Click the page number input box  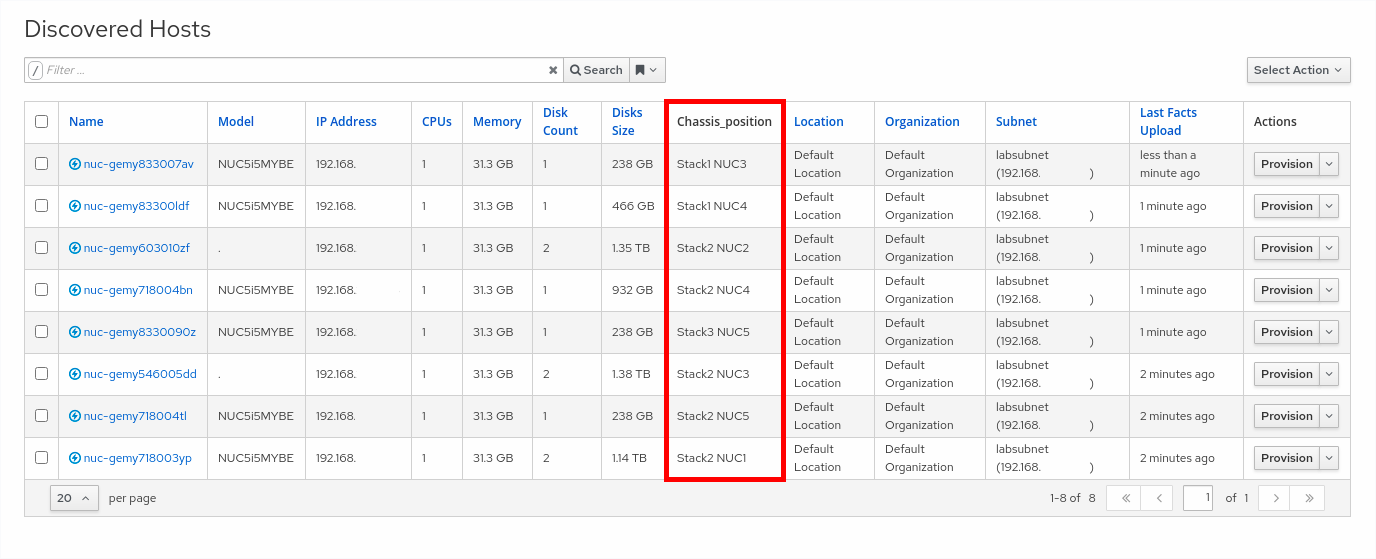(x=1197, y=498)
